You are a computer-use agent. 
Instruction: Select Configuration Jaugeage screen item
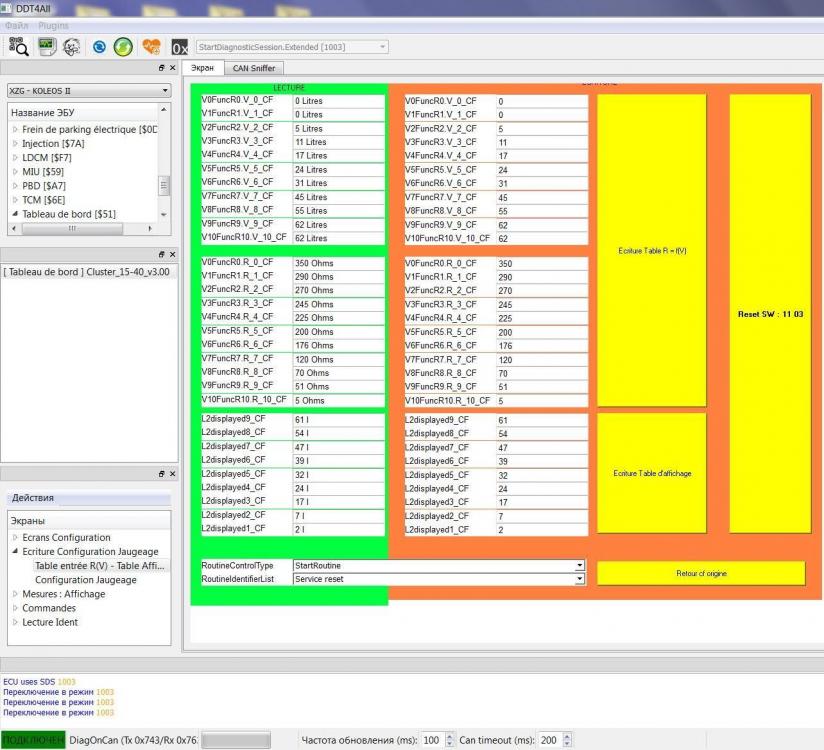pyautogui.click(x=86, y=580)
